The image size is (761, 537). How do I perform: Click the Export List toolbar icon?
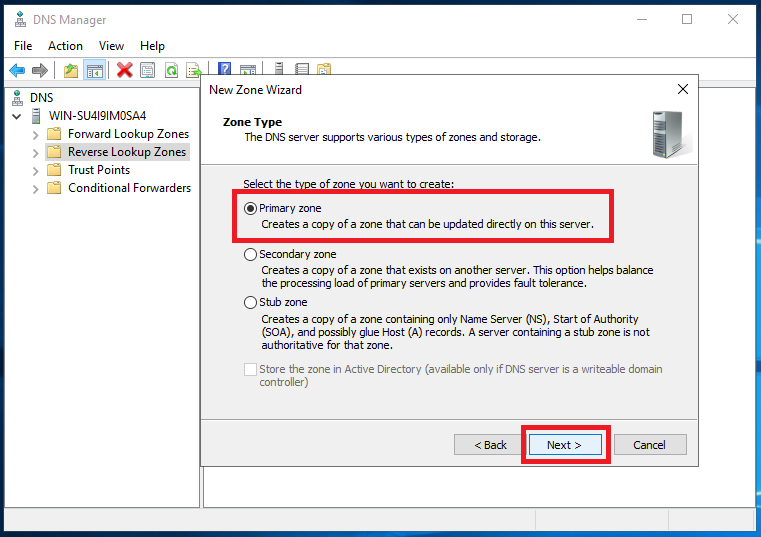194,70
